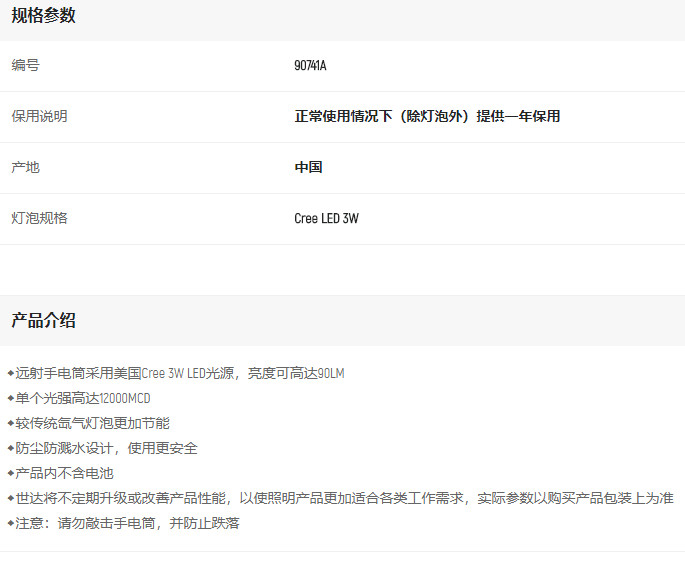Click the origin value 中国
Screen dimensions: 685x576
[308, 168]
